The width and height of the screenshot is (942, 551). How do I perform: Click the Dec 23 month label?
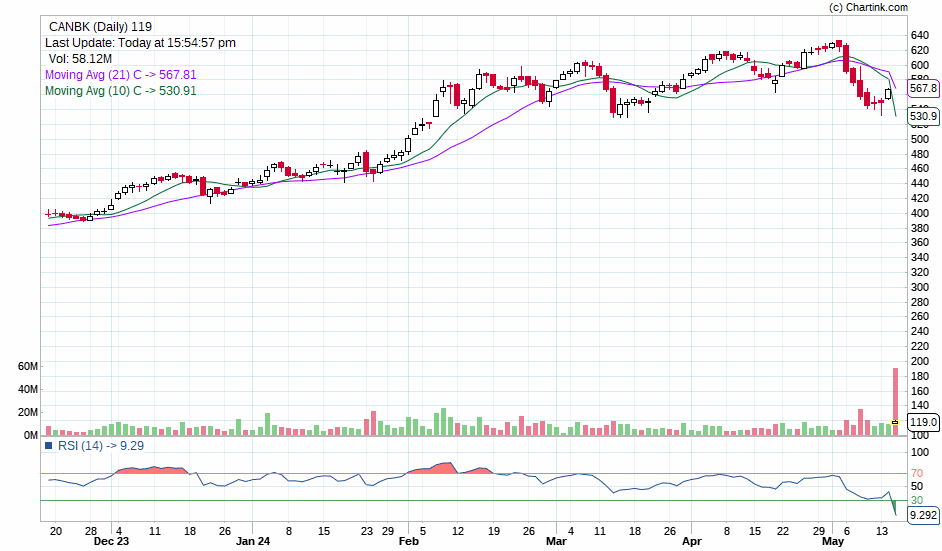pyautogui.click(x=111, y=541)
